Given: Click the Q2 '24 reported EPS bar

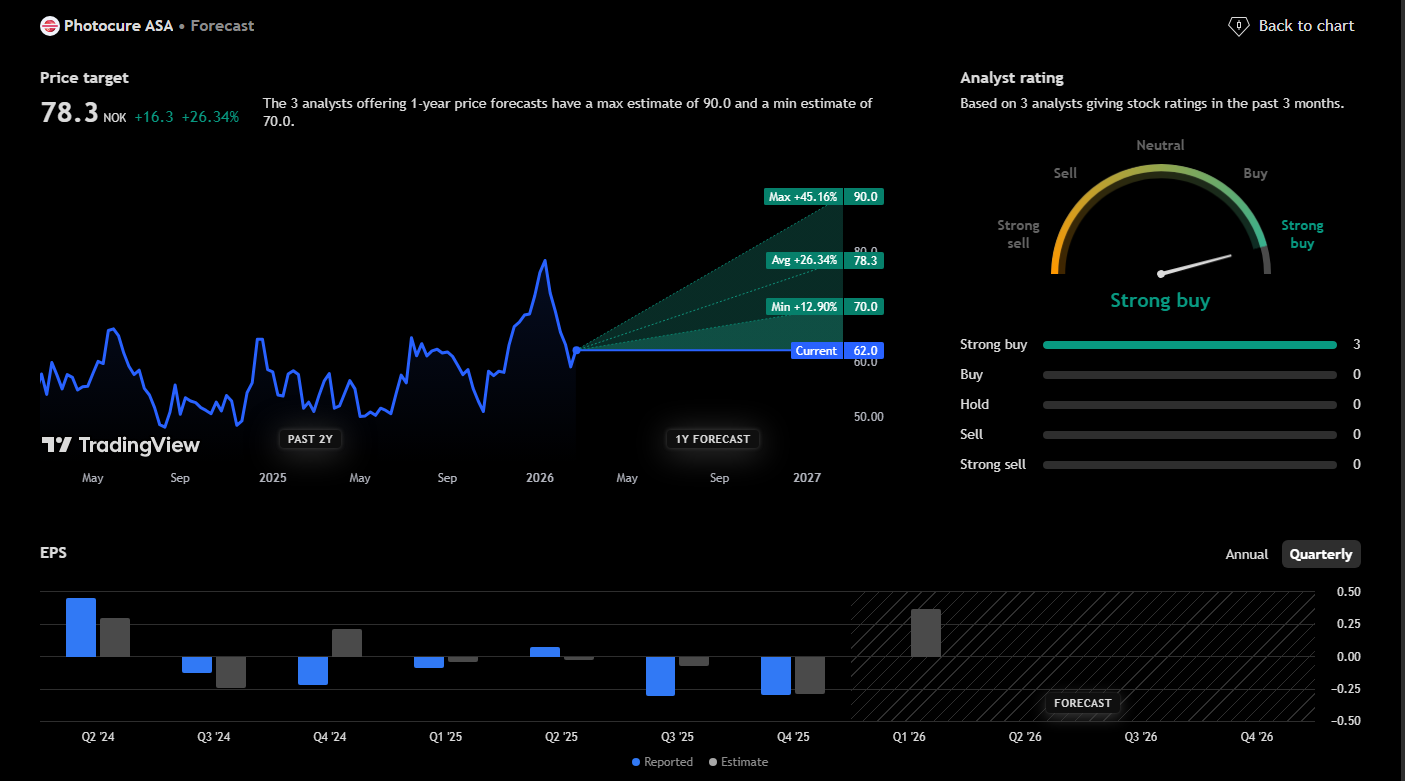Looking at the screenshot, I should [x=81, y=627].
